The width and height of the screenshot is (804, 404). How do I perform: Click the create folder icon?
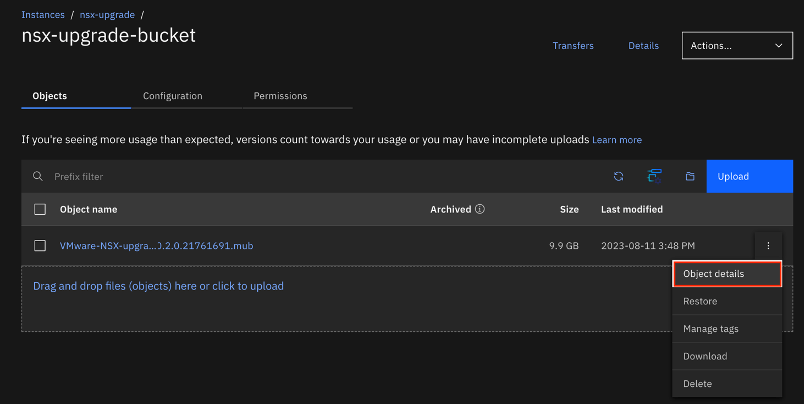[x=690, y=177]
